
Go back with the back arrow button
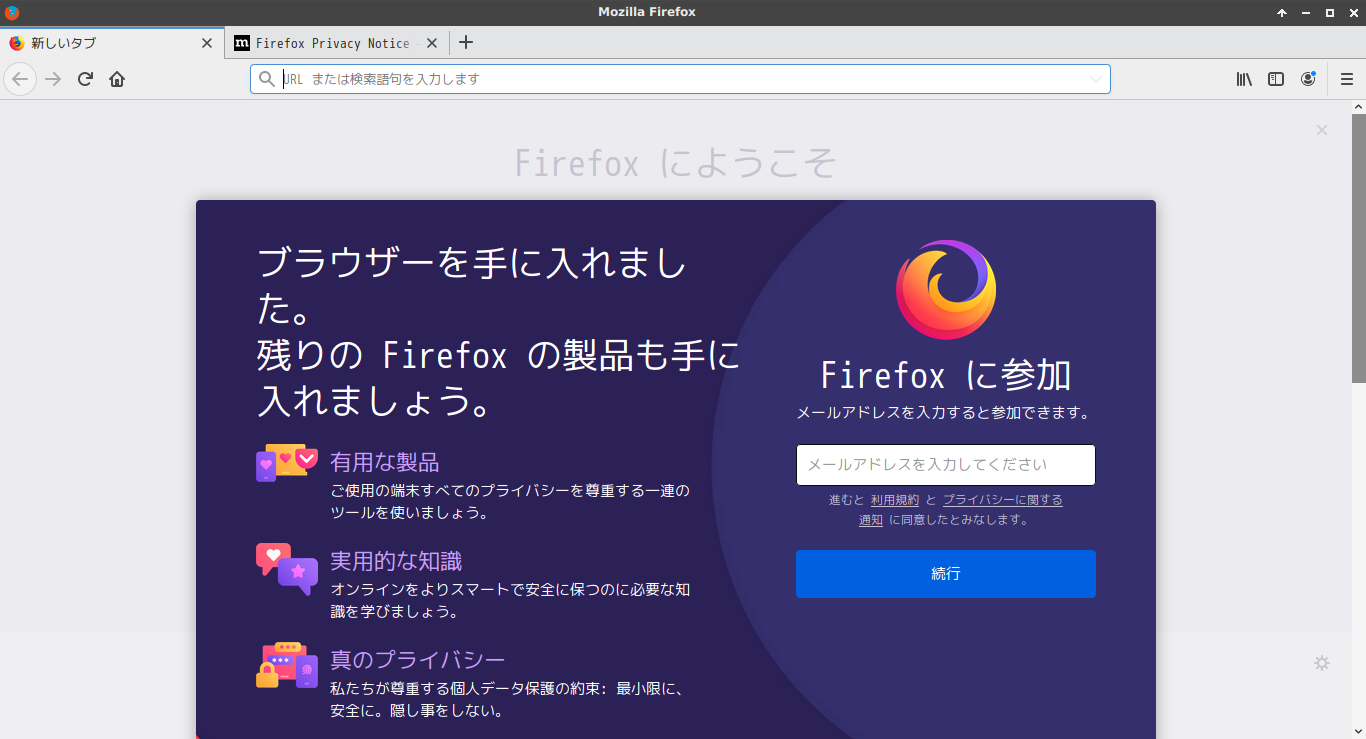20,79
